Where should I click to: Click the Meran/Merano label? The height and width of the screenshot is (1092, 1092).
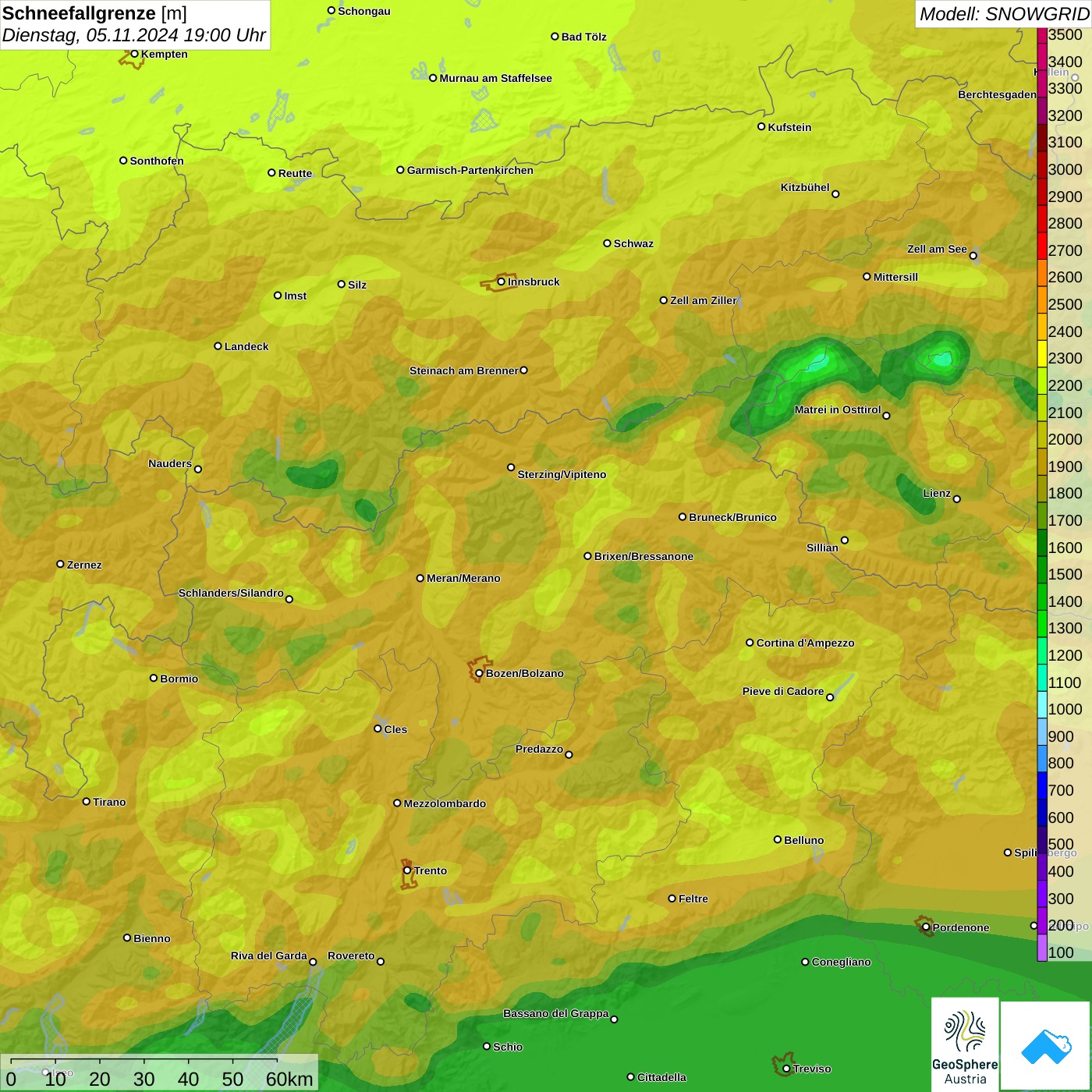tap(463, 578)
